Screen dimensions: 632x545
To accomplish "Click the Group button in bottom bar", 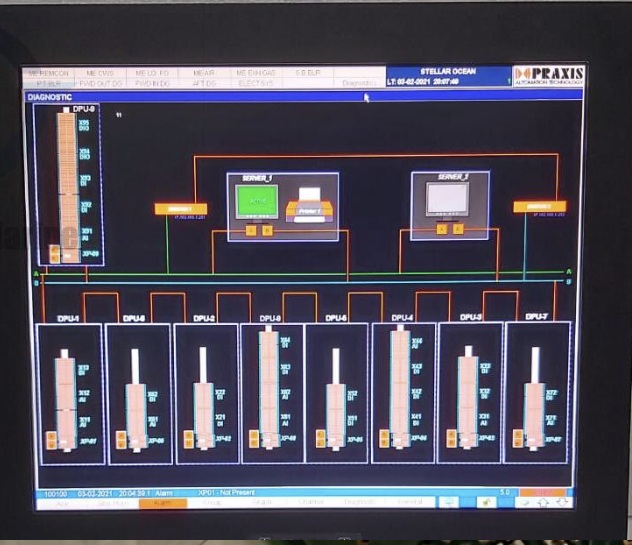I will 212,503.
